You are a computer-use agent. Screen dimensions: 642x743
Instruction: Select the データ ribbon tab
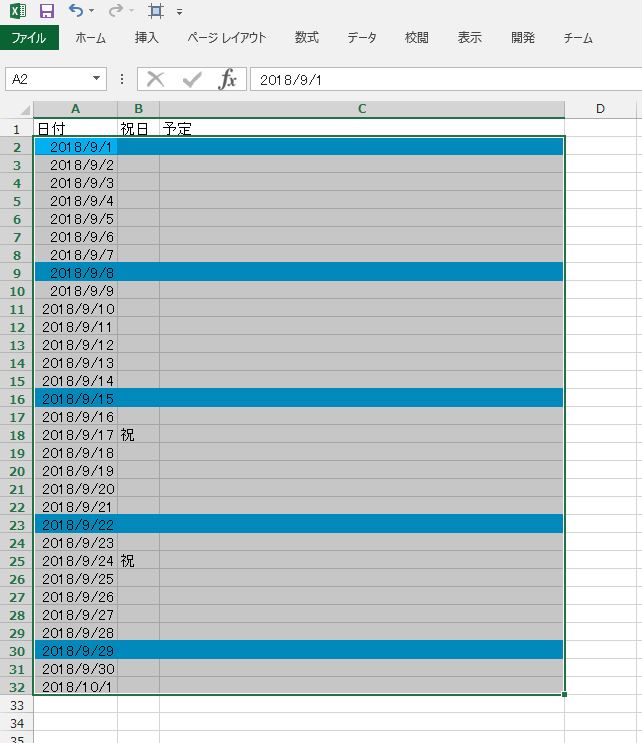coord(362,37)
